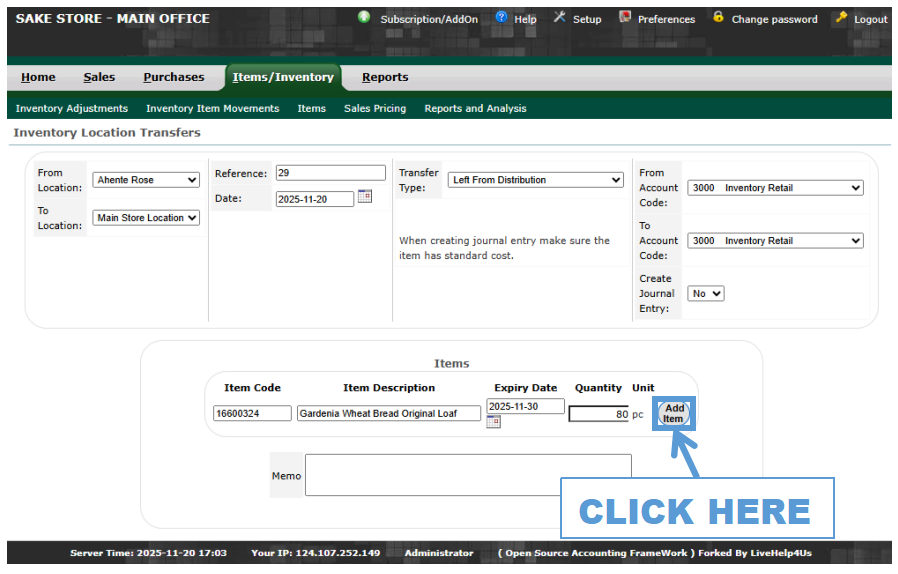This screenshot has height=574, width=898.
Task: Open the calendar picker beside the Date field
Action: pyautogui.click(x=365, y=197)
